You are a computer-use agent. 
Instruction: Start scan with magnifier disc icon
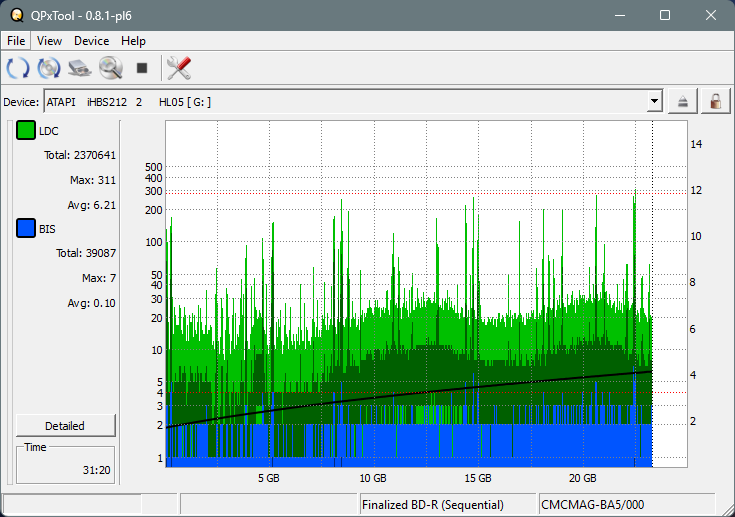tap(111, 68)
